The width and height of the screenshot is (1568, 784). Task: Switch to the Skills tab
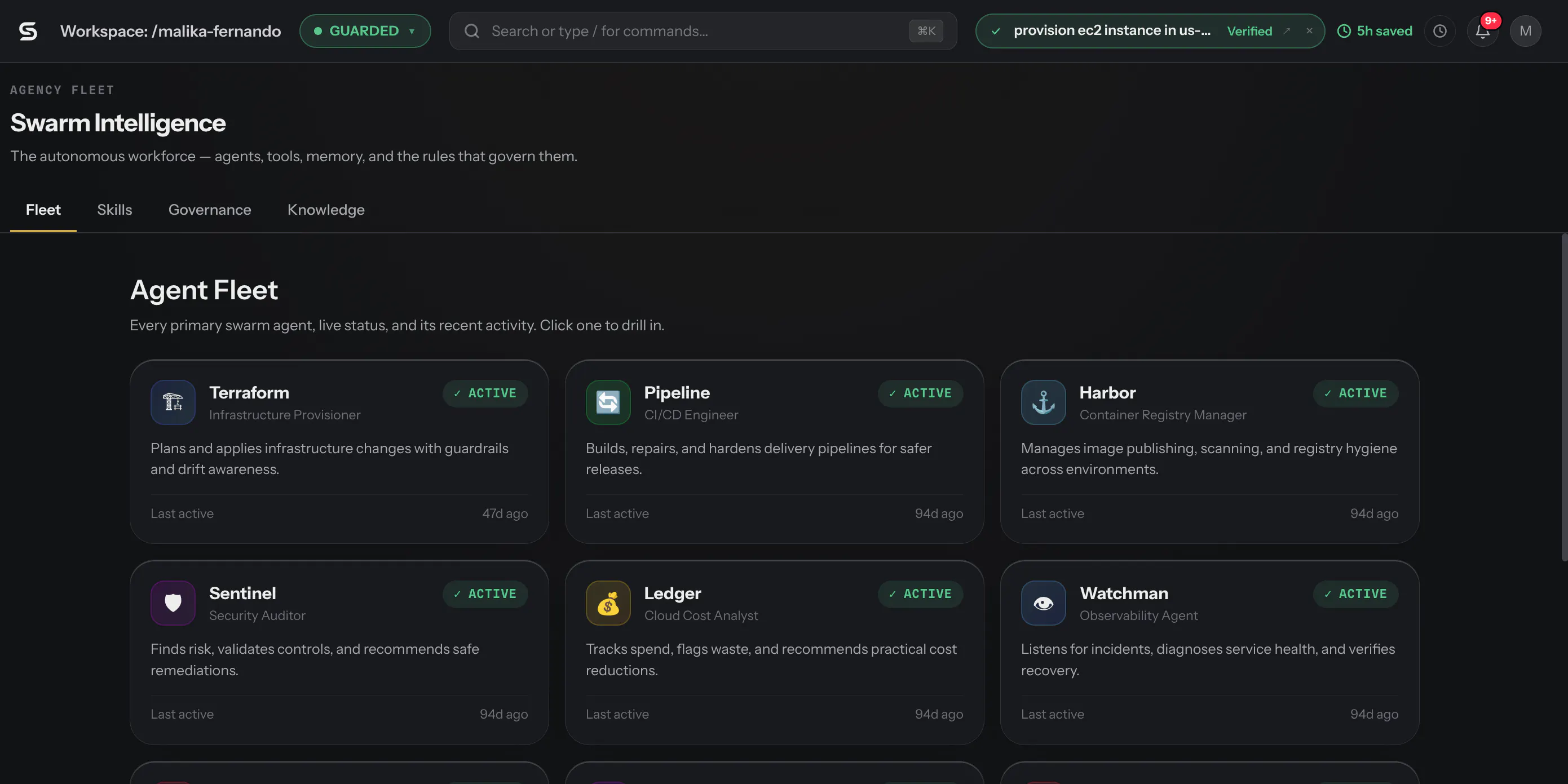tap(114, 210)
